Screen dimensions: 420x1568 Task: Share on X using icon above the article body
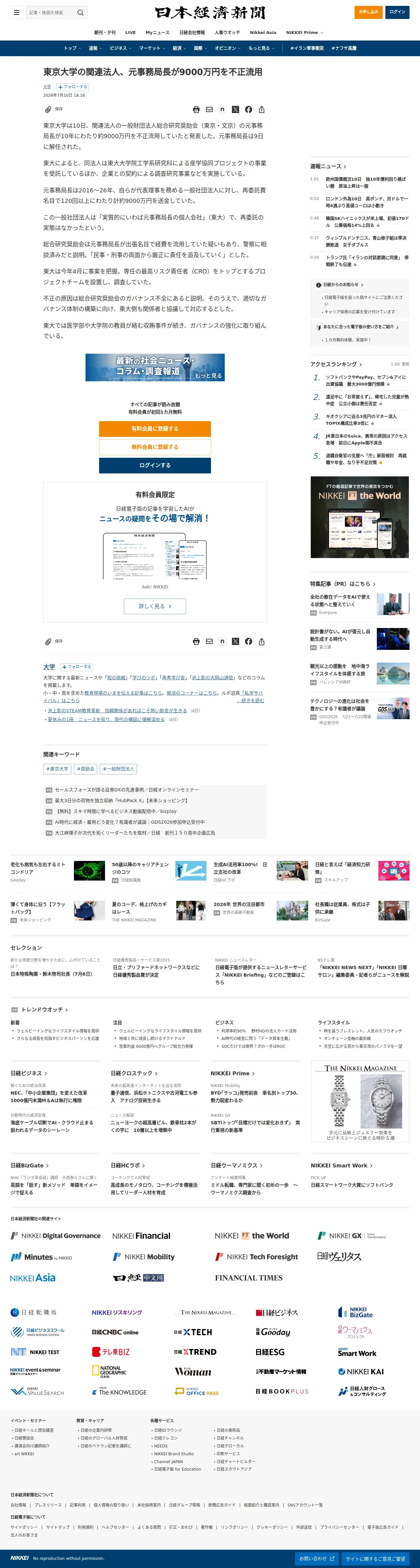coord(235,109)
